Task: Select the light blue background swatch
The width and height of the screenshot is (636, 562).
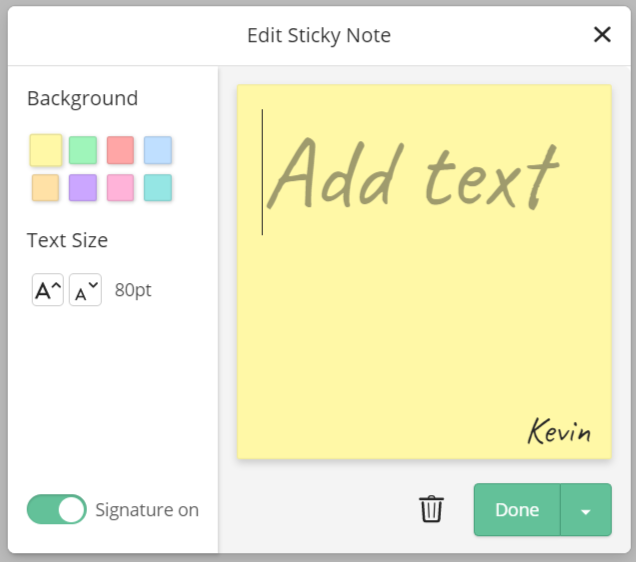Action: coord(158,150)
